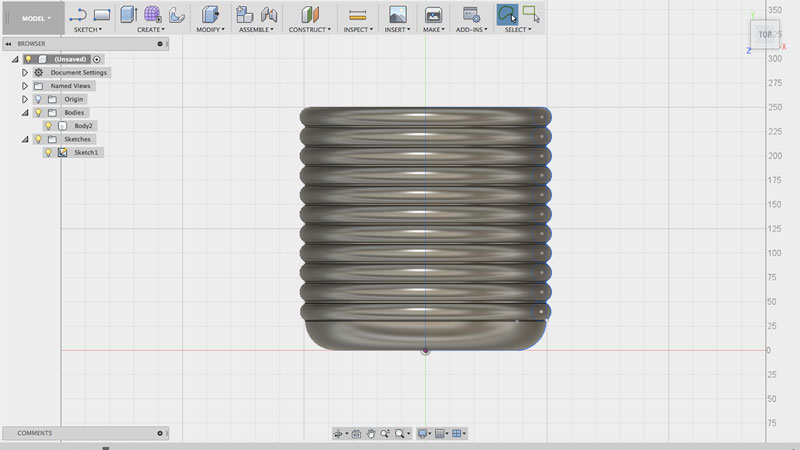Expand the Document Settings node

(25, 73)
